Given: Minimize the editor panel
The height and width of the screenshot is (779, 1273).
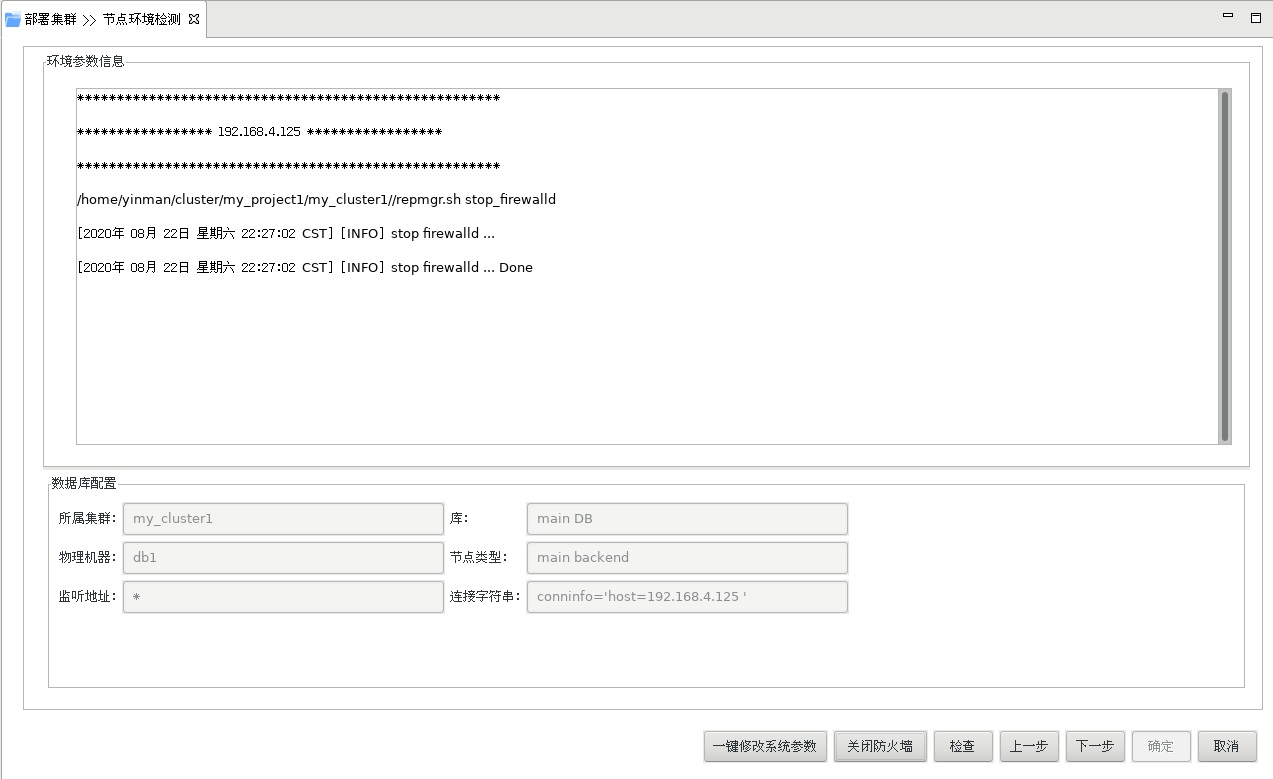Looking at the screenshot, I should point(1227,16).
